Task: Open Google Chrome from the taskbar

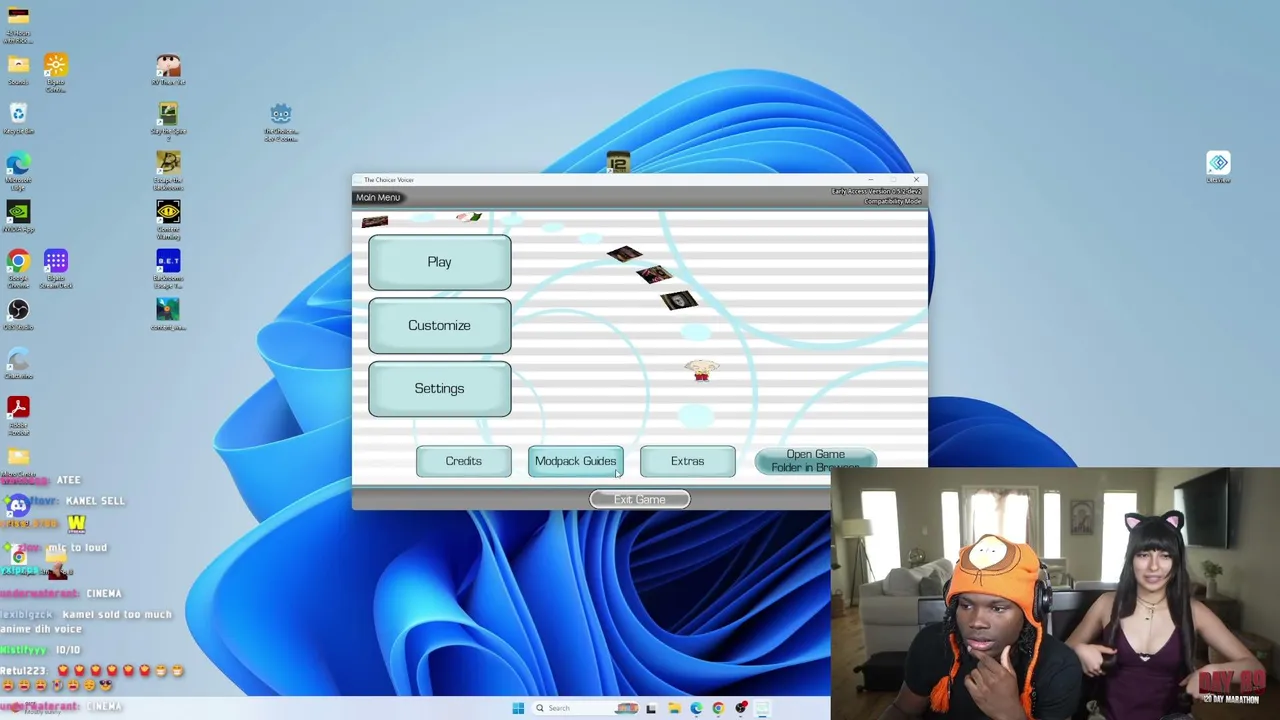Action: click(718, 708)
